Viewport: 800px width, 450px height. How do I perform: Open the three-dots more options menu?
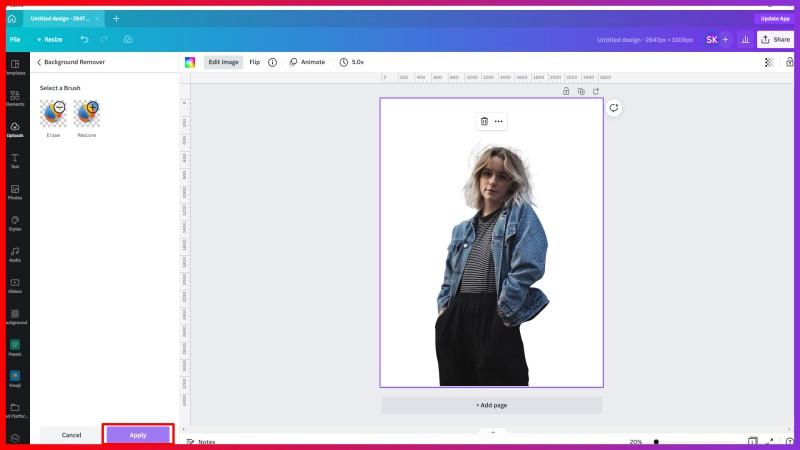coord(498,121)
